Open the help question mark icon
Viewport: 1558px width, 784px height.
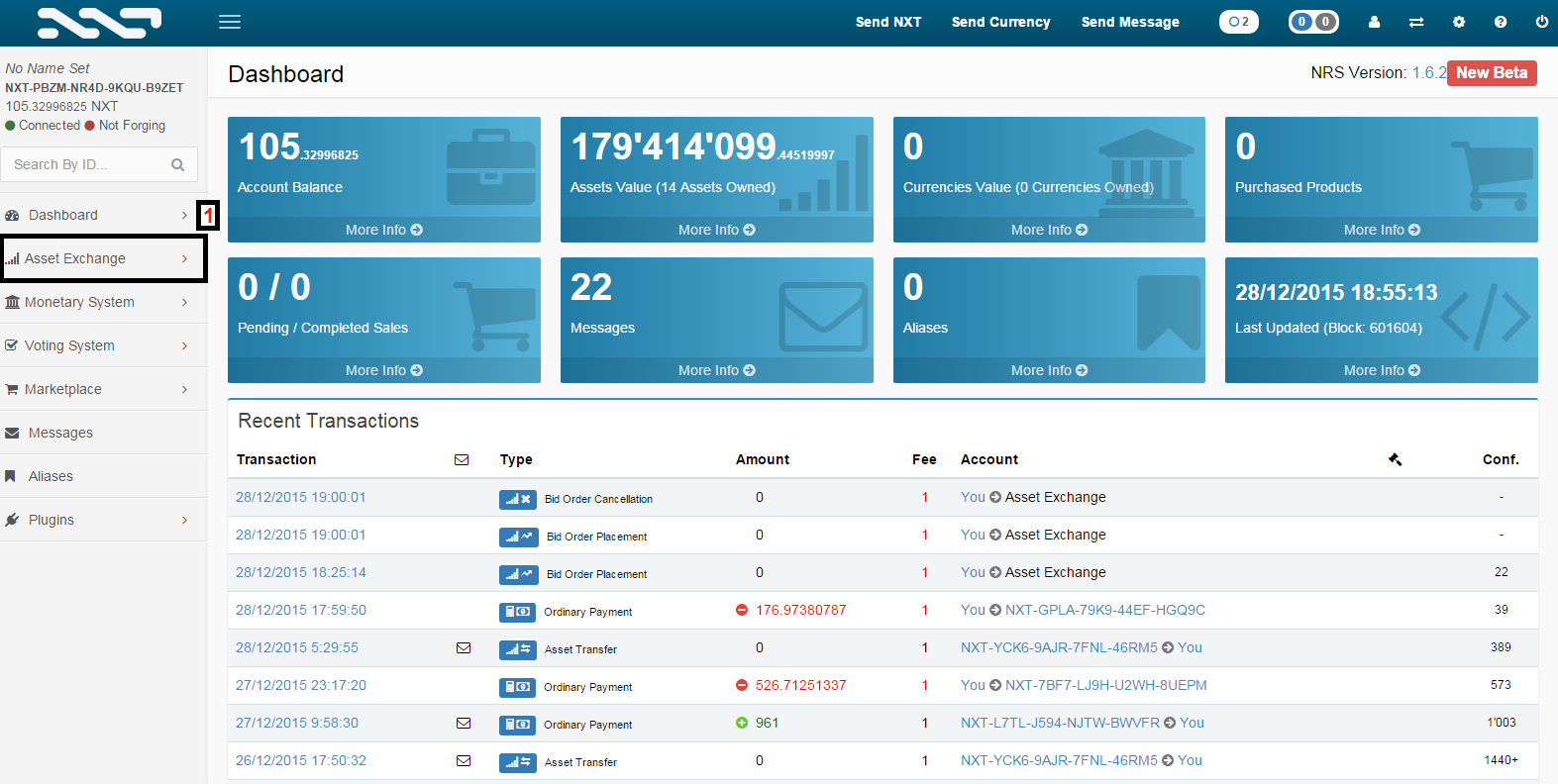pos(1501,22)
